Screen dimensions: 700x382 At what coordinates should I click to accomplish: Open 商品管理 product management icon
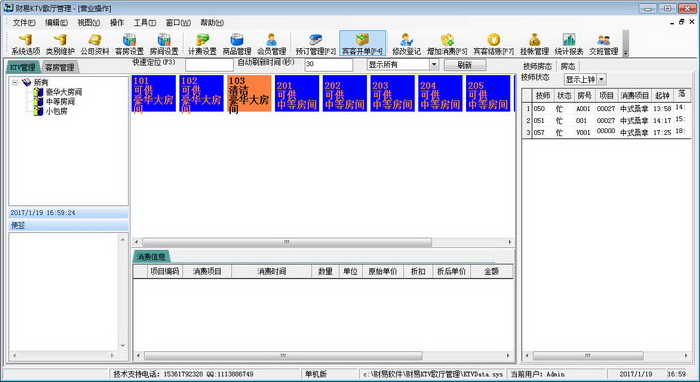237,44
